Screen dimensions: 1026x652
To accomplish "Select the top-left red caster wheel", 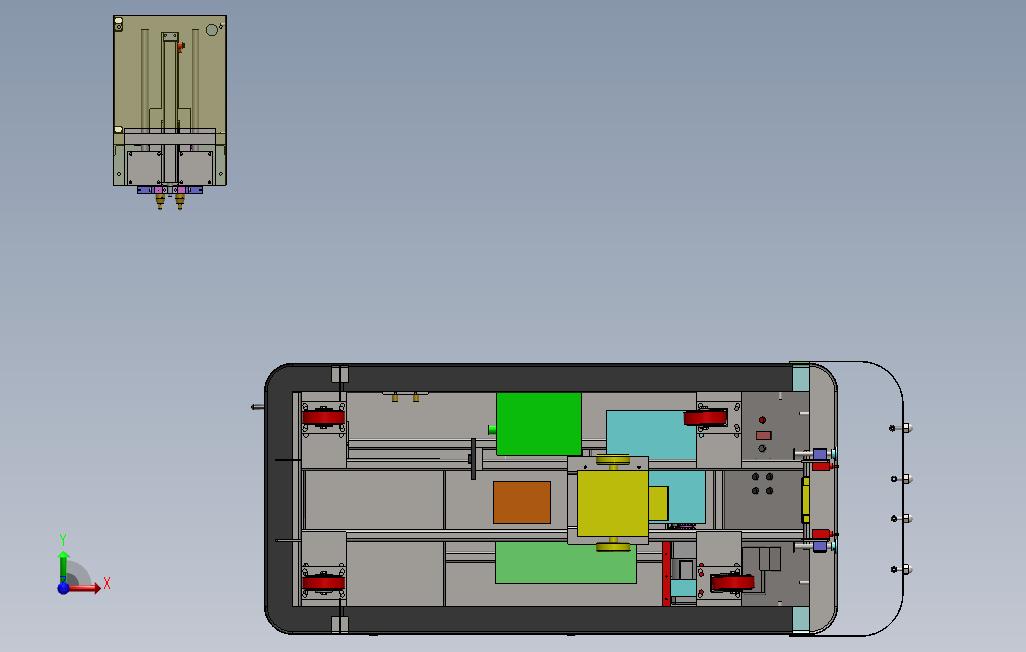I will (323, 417).
